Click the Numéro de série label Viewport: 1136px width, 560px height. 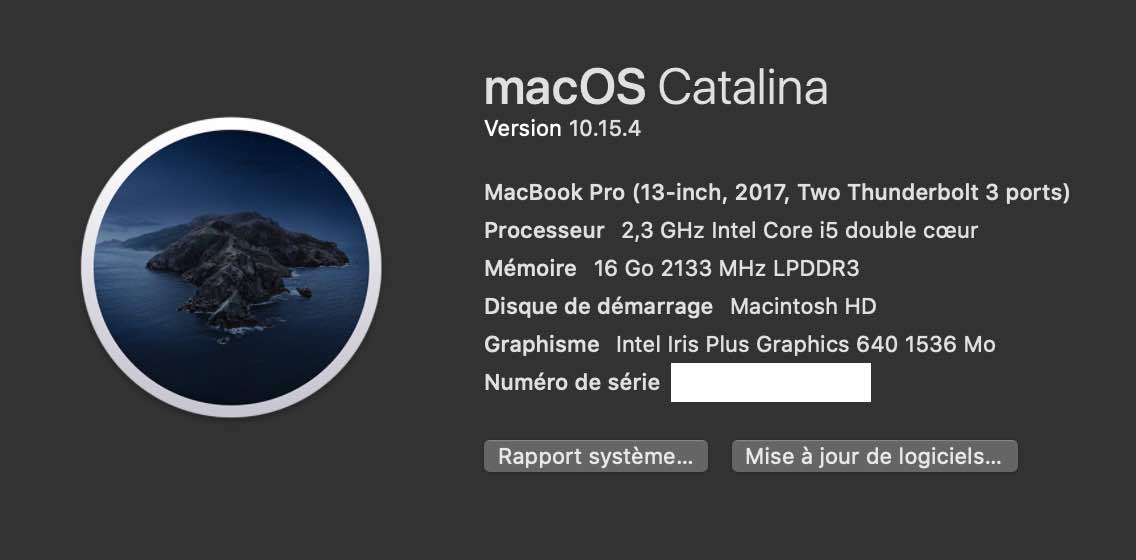coord(571,383)
